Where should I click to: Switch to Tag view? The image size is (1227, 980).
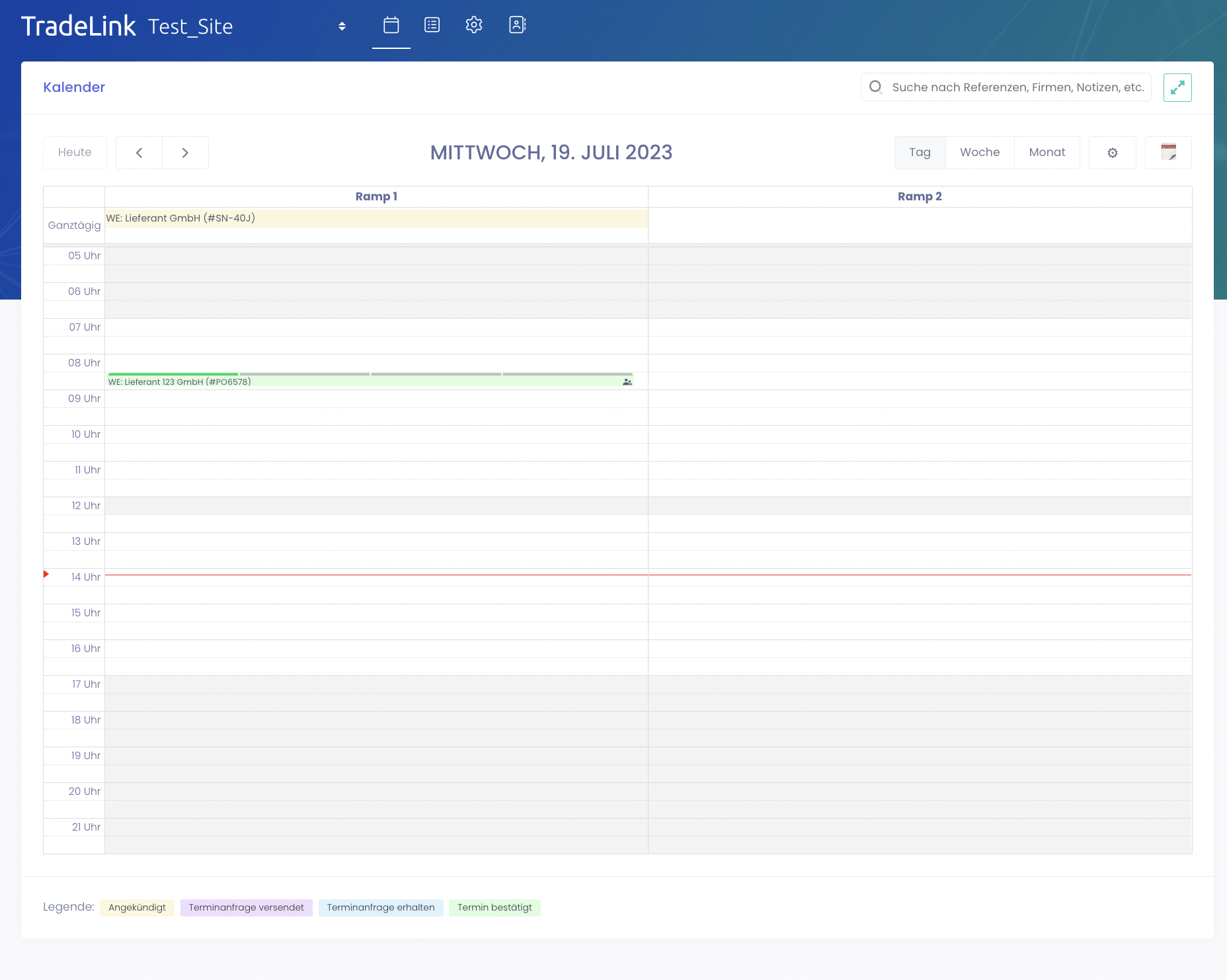pos(920,153)
